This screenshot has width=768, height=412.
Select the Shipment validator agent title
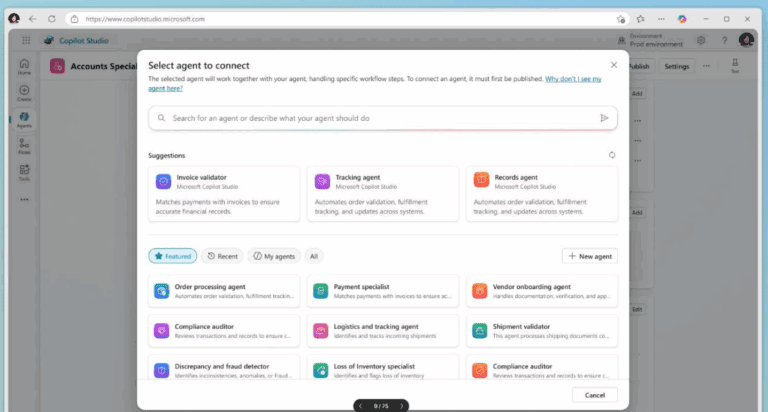[x=521, y=326]
